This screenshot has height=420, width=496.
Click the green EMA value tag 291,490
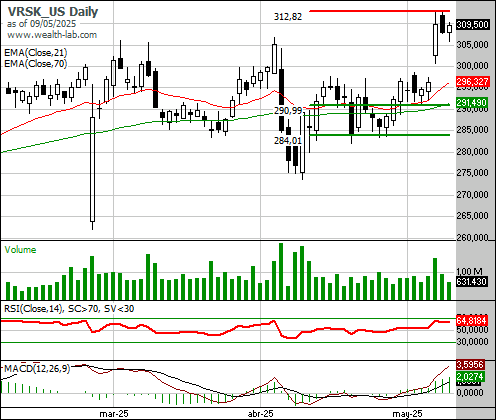click(473, 102)
